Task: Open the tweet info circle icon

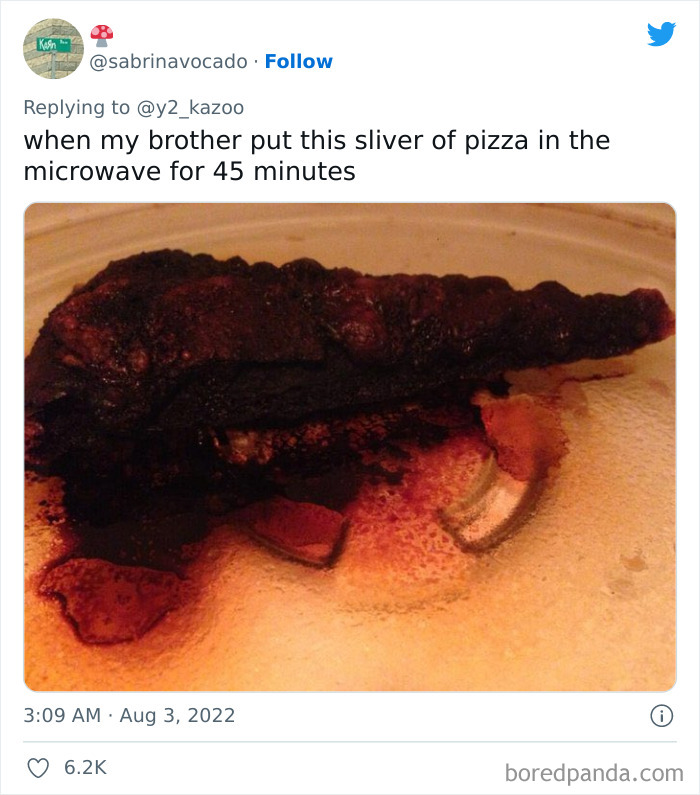Action: pos(660,715)
